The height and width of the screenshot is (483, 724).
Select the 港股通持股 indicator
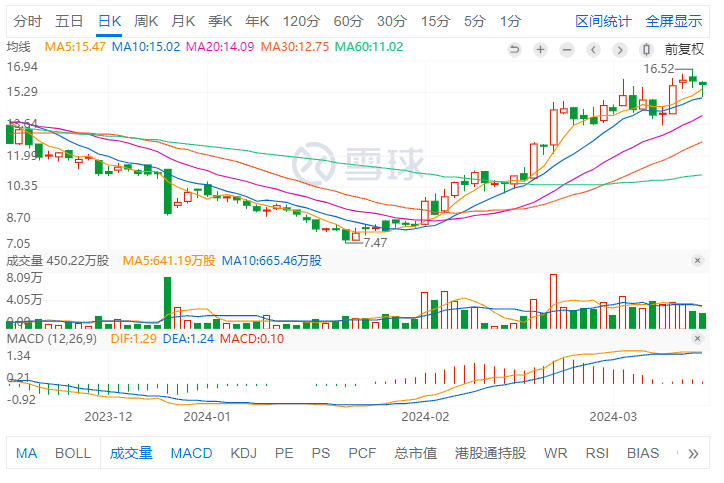490,453
